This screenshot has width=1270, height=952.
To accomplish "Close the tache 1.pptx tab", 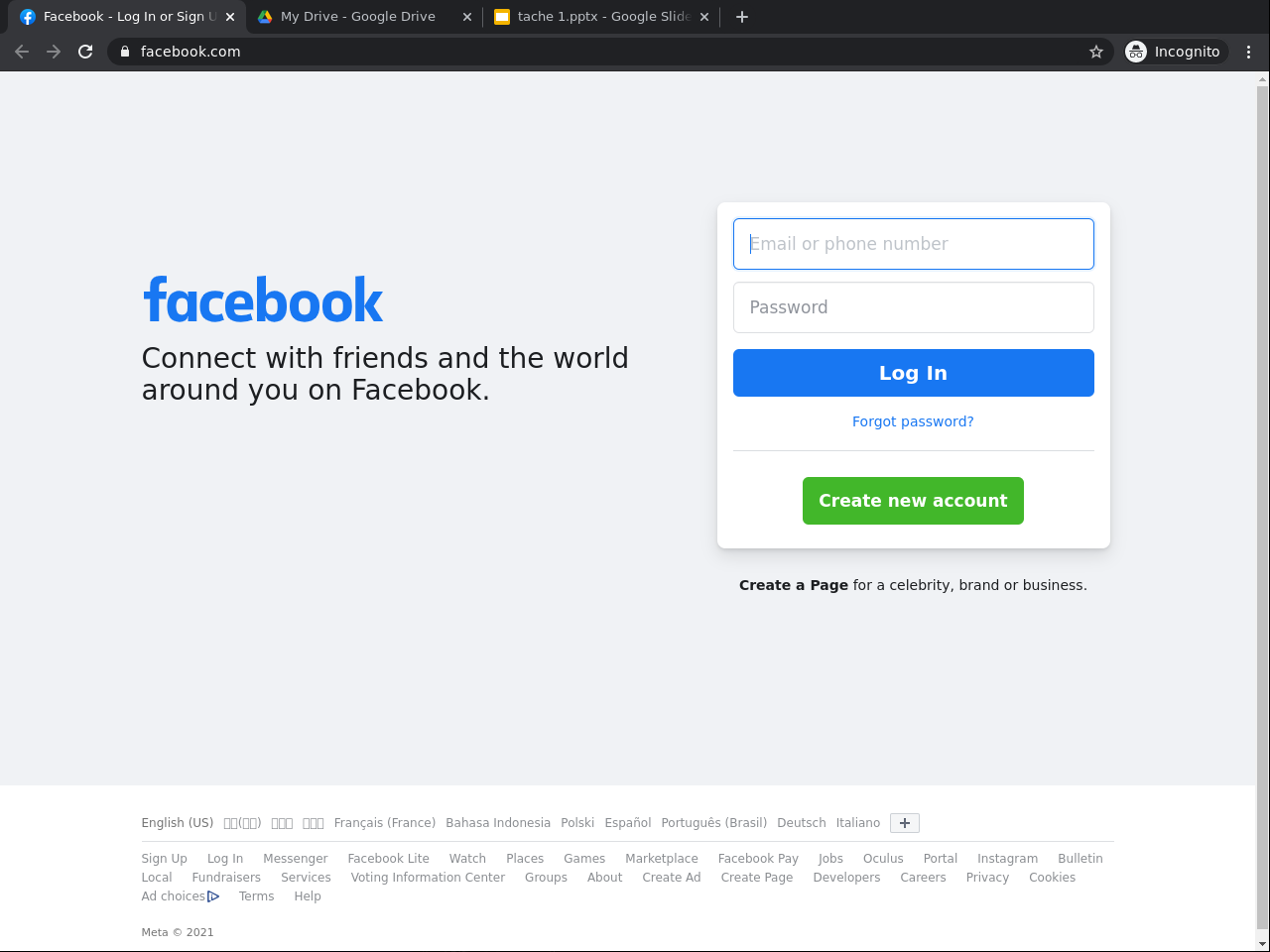I will tap(704, 17).
